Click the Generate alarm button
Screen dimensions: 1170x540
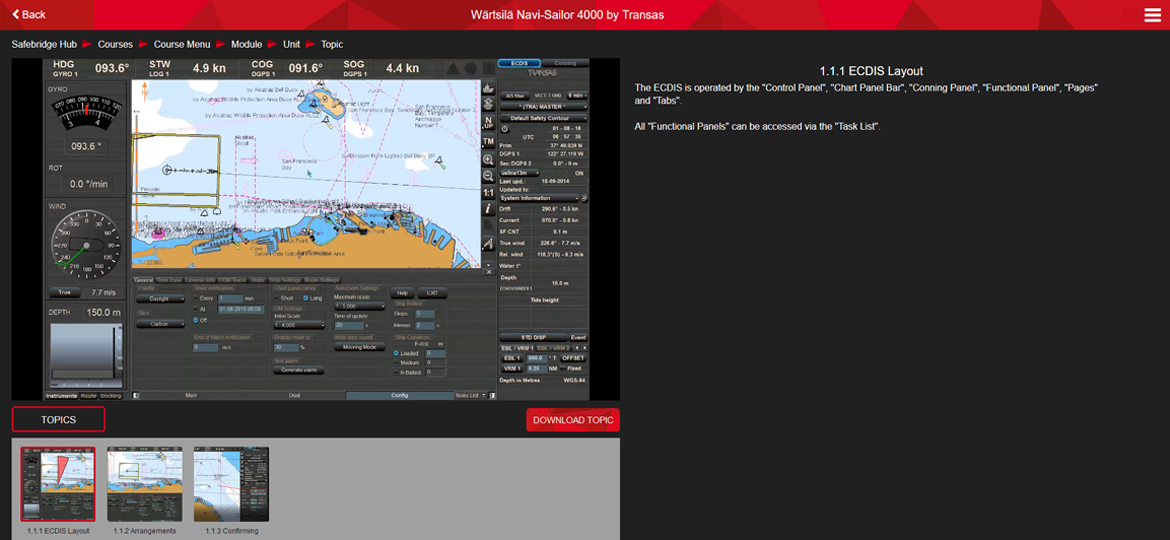[298, 370]
